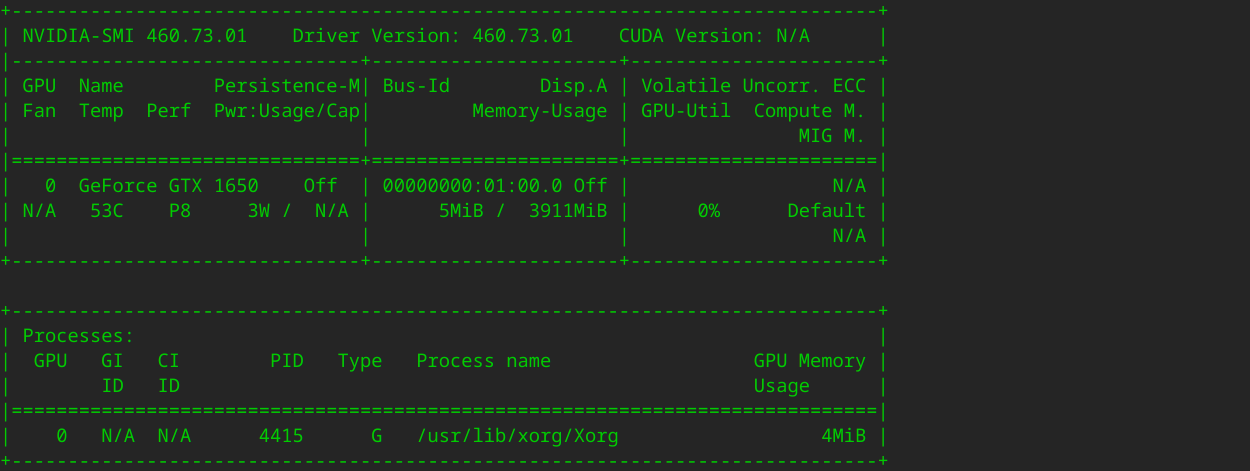The image size is (1250, 471).
Task: Click the CUDA Version N/A text
Action: click(714, 36)
